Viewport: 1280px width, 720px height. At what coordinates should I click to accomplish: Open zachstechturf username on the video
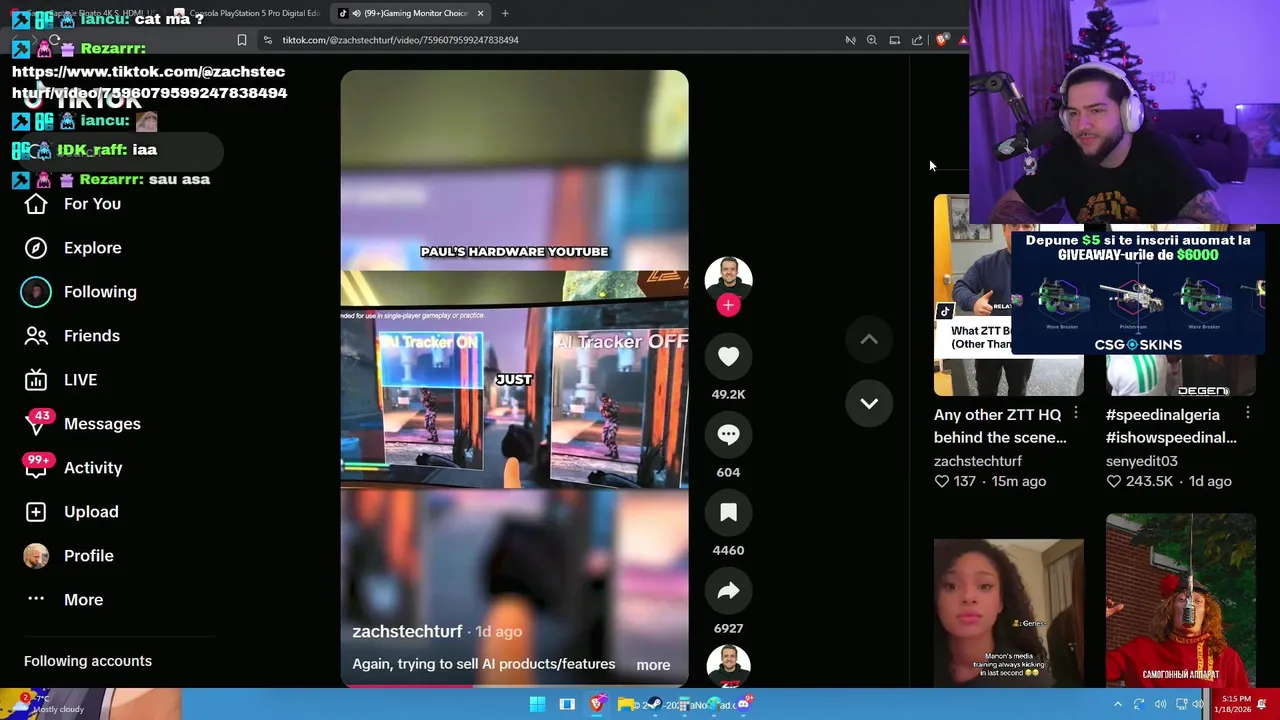tap(407, 632)
